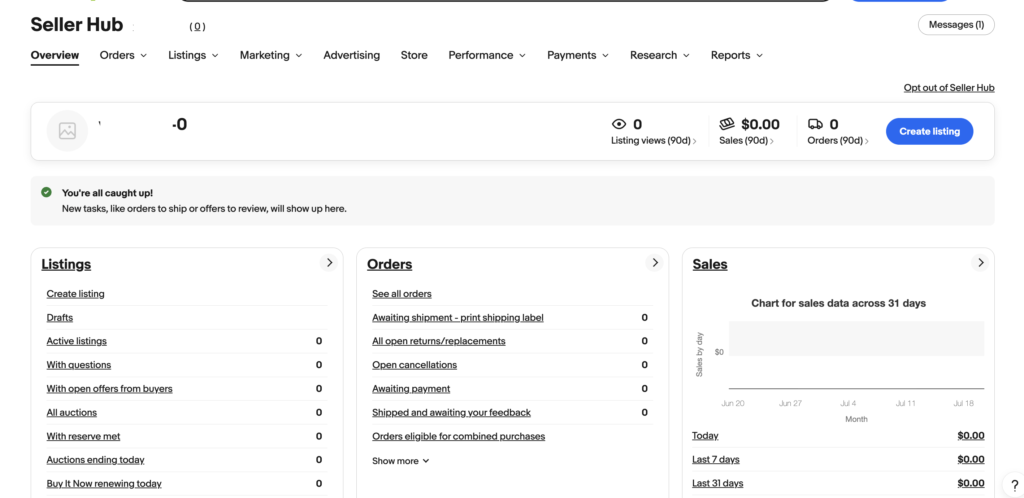Open Active listings link
Viewport: 1024px width, 498px height.
coord(76,341)
